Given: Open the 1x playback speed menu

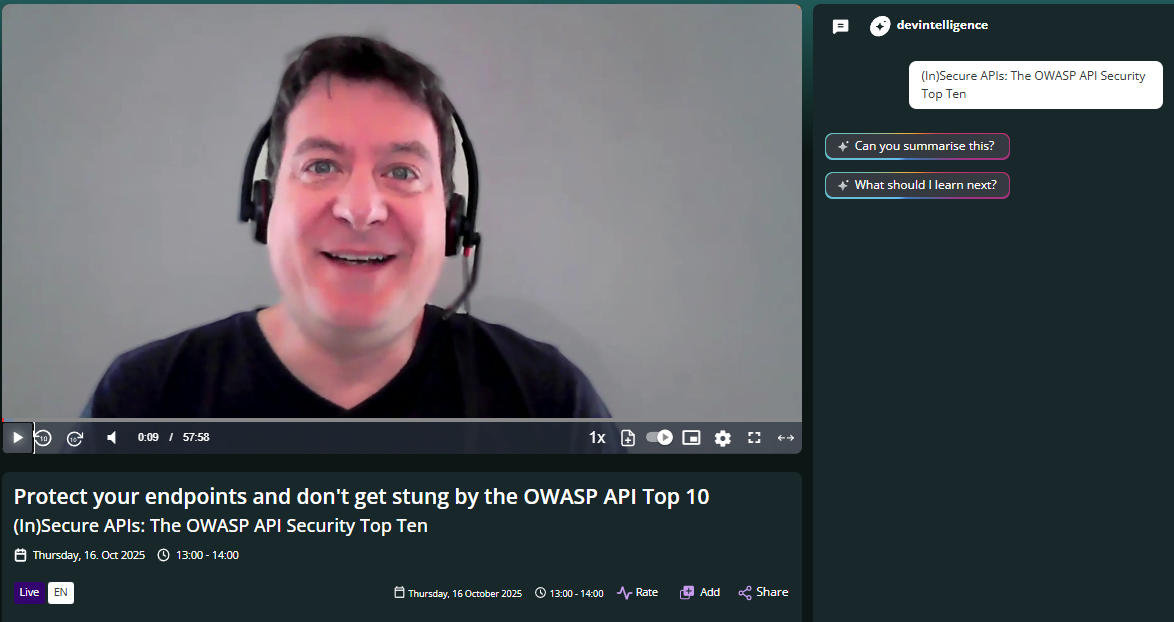Looking at the screenshot, I should tap(597, 437).
